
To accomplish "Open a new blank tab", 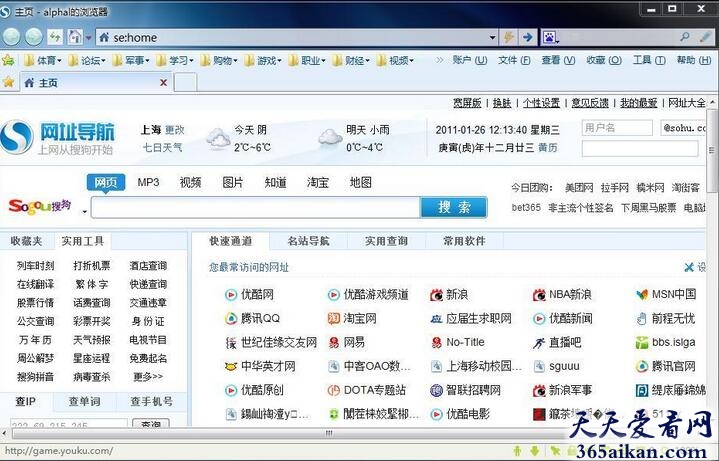I will 186,83.
